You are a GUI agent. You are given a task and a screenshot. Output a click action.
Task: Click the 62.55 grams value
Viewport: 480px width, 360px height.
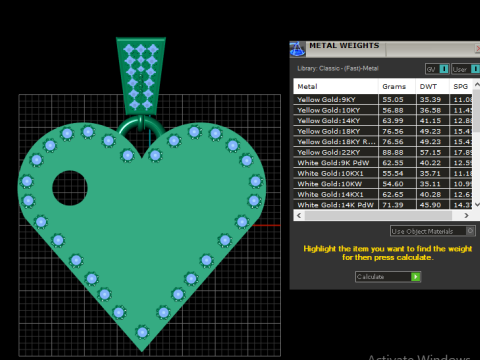click(x=393, y=163)
